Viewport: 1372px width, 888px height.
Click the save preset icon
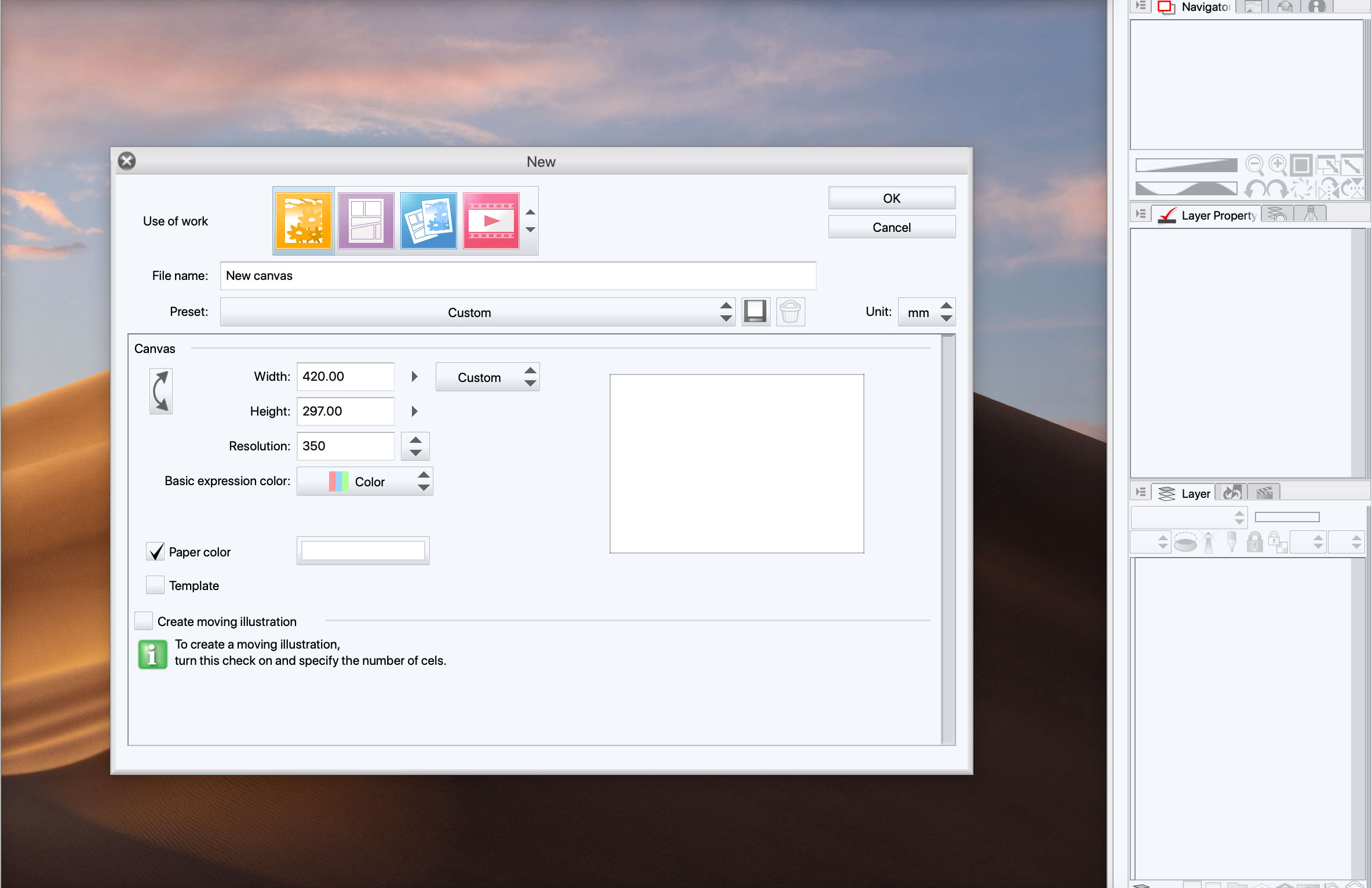click(755, 312)
